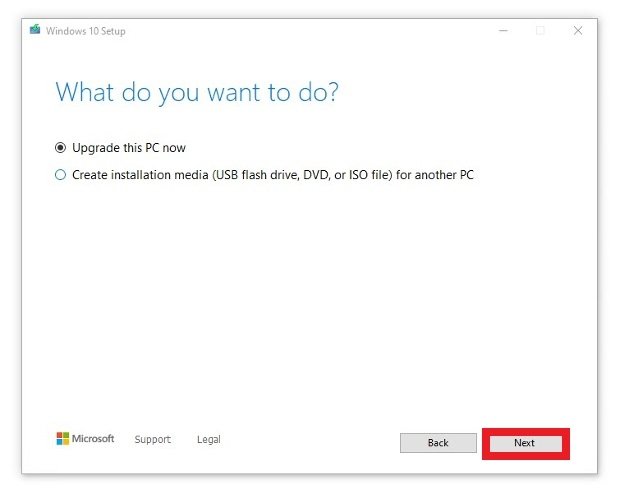Open the Support link
Screen dimensions: 620x494
153,439
